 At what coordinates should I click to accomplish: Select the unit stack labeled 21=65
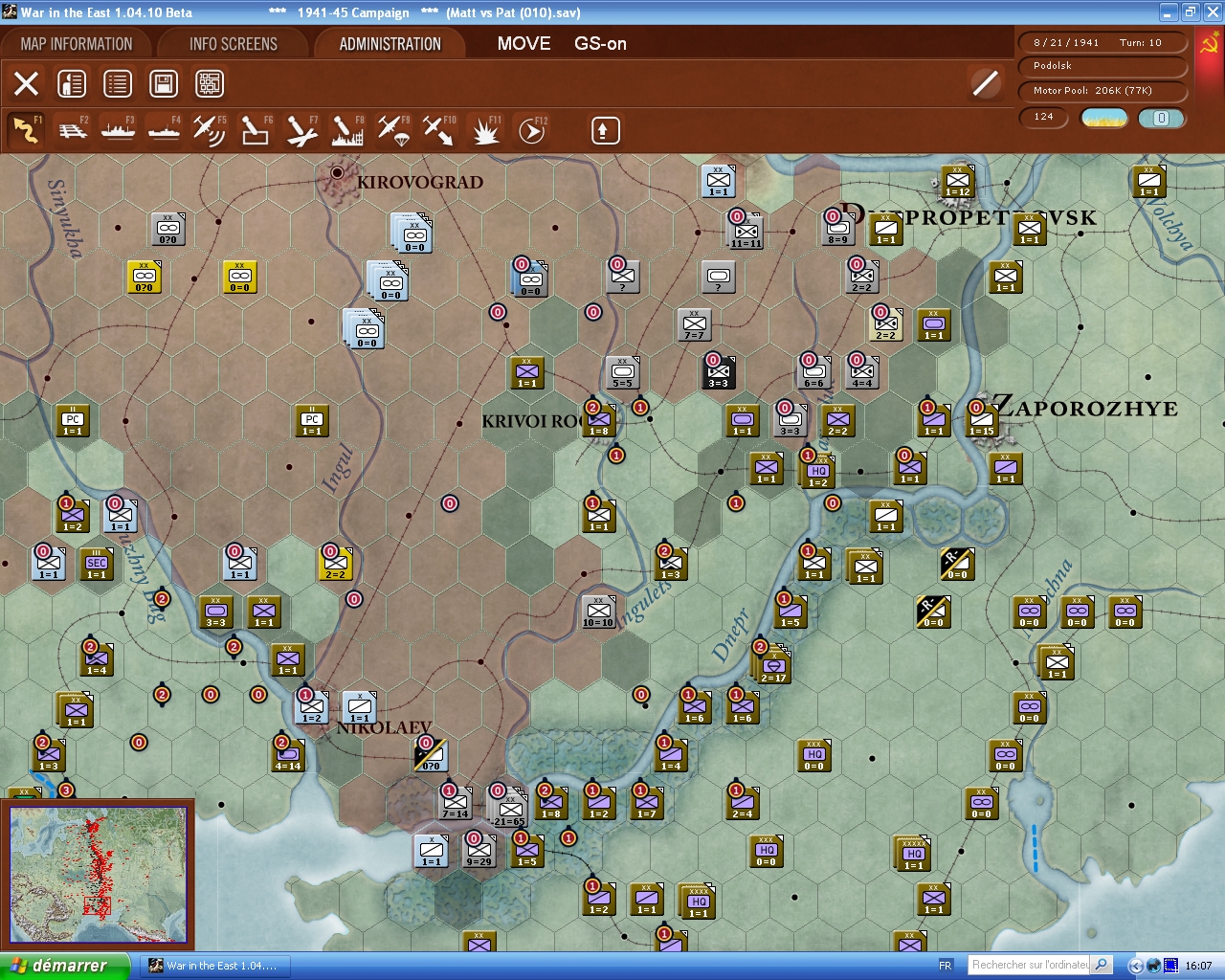[509, 809]
